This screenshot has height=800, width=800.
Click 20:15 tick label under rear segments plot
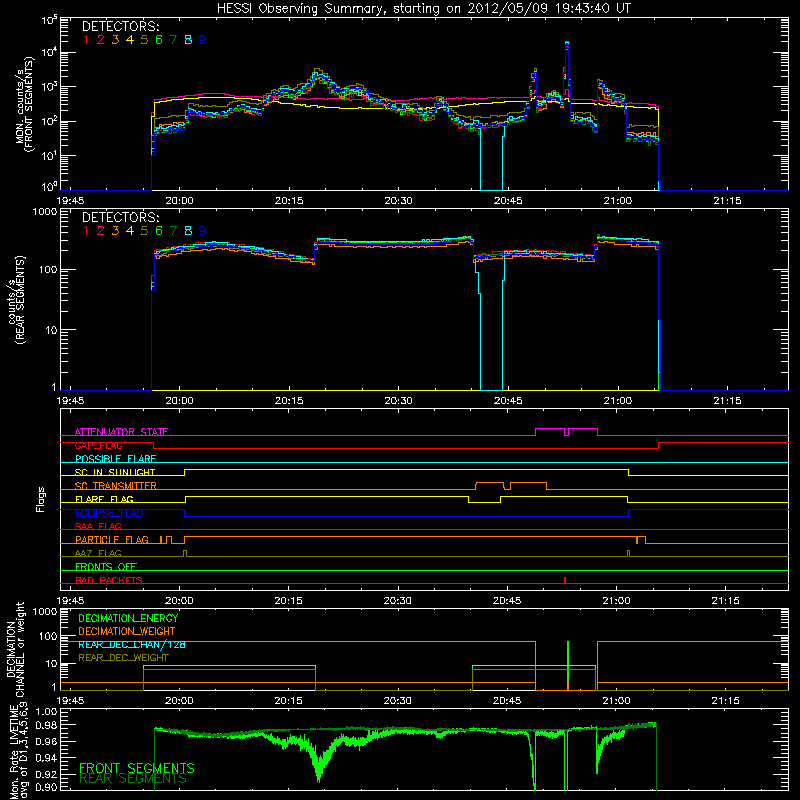tap(289, 401)
